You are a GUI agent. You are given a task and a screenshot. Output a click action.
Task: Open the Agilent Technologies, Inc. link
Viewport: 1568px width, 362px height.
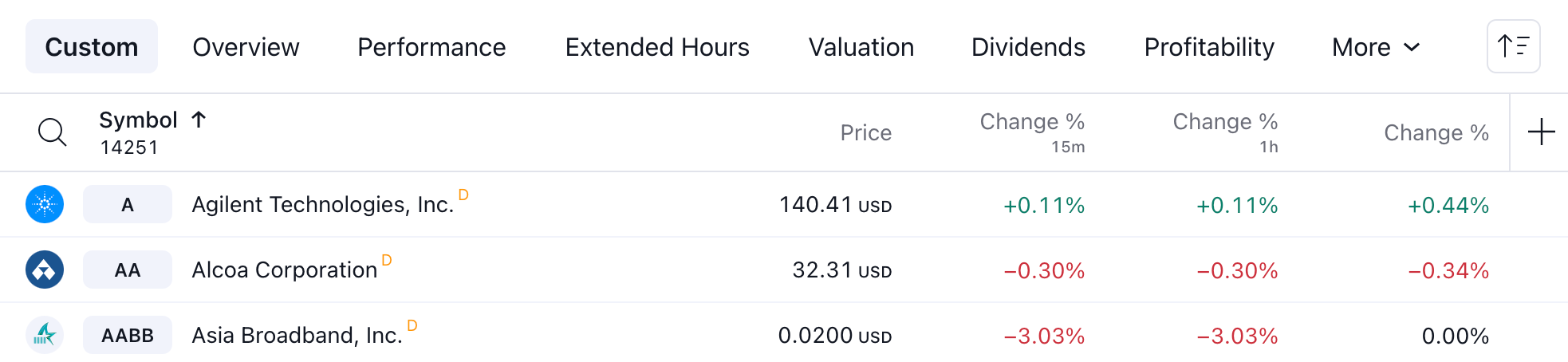(322, 205)
